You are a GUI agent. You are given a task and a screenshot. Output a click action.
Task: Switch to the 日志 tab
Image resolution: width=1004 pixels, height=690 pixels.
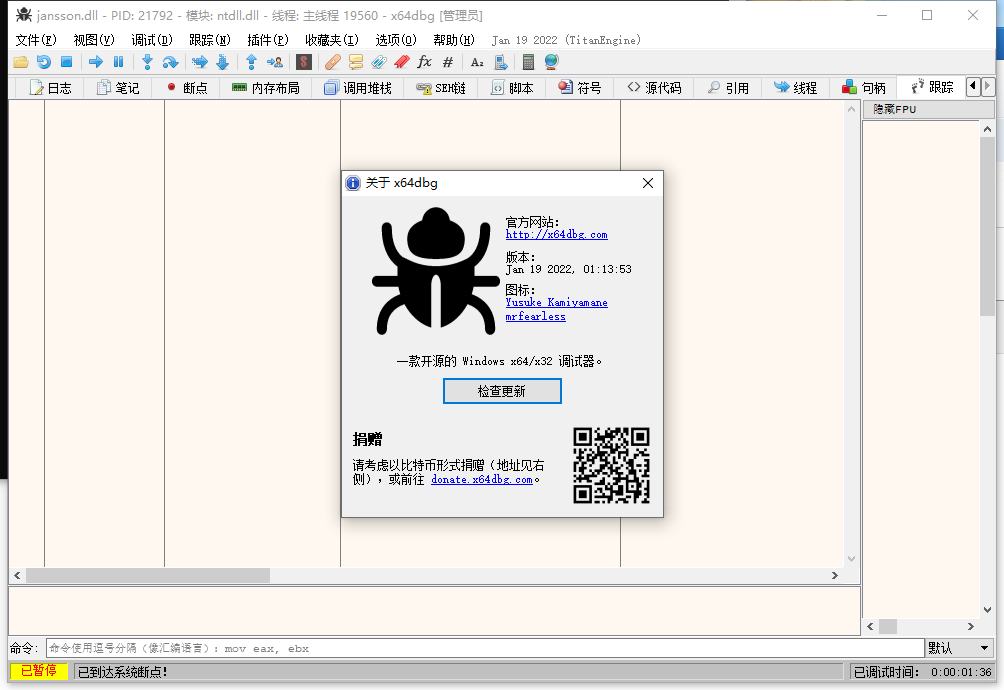(51, 88)
